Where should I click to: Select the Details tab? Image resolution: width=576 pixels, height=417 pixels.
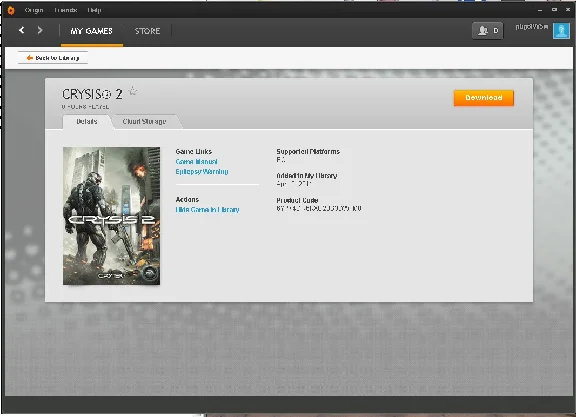tap(87, 122)
